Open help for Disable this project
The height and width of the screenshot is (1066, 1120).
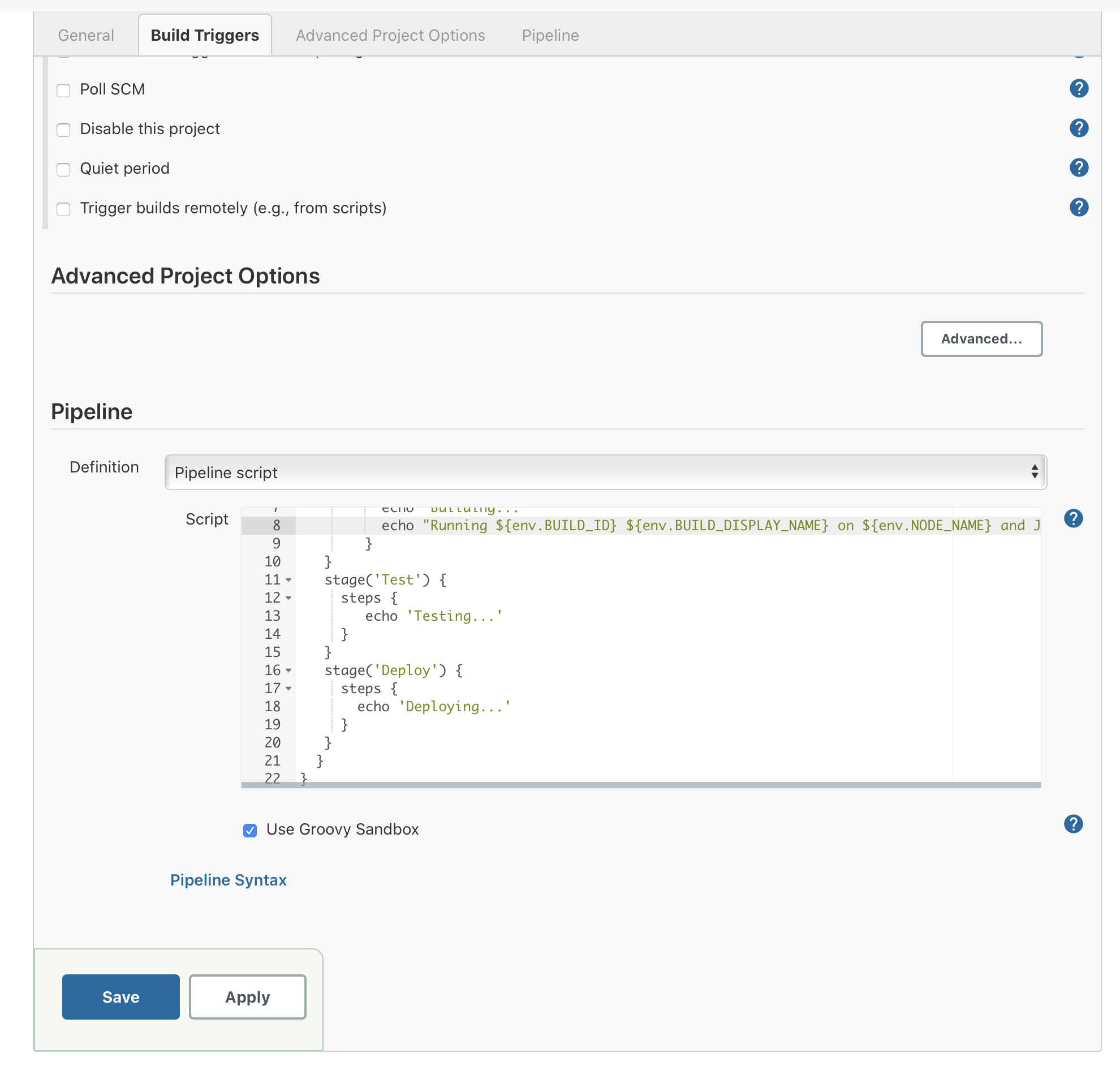1078,128
